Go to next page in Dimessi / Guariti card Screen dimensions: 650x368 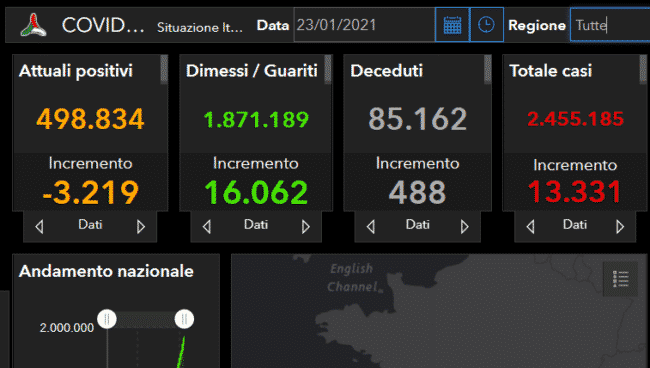point(306,227)
